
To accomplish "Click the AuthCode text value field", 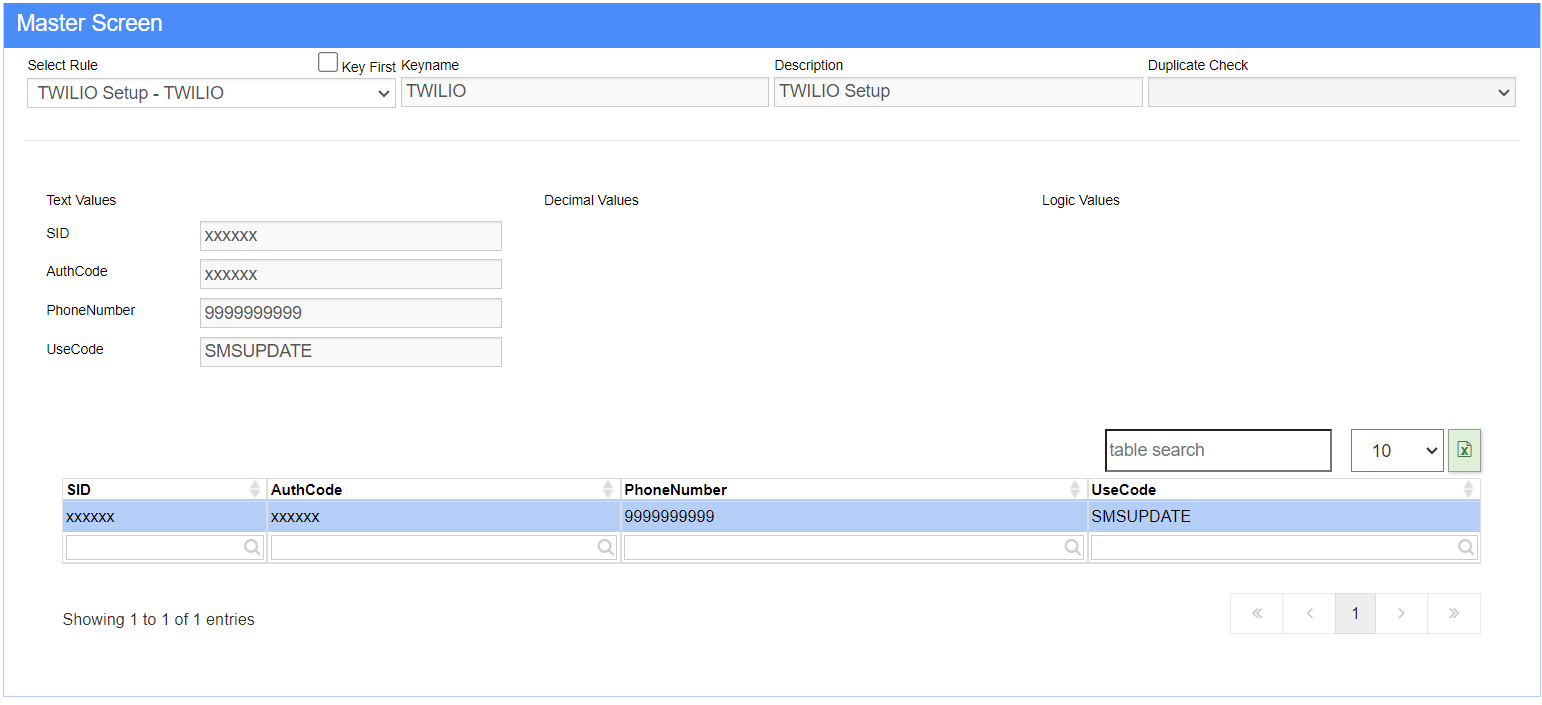I will tap(351, 274).
